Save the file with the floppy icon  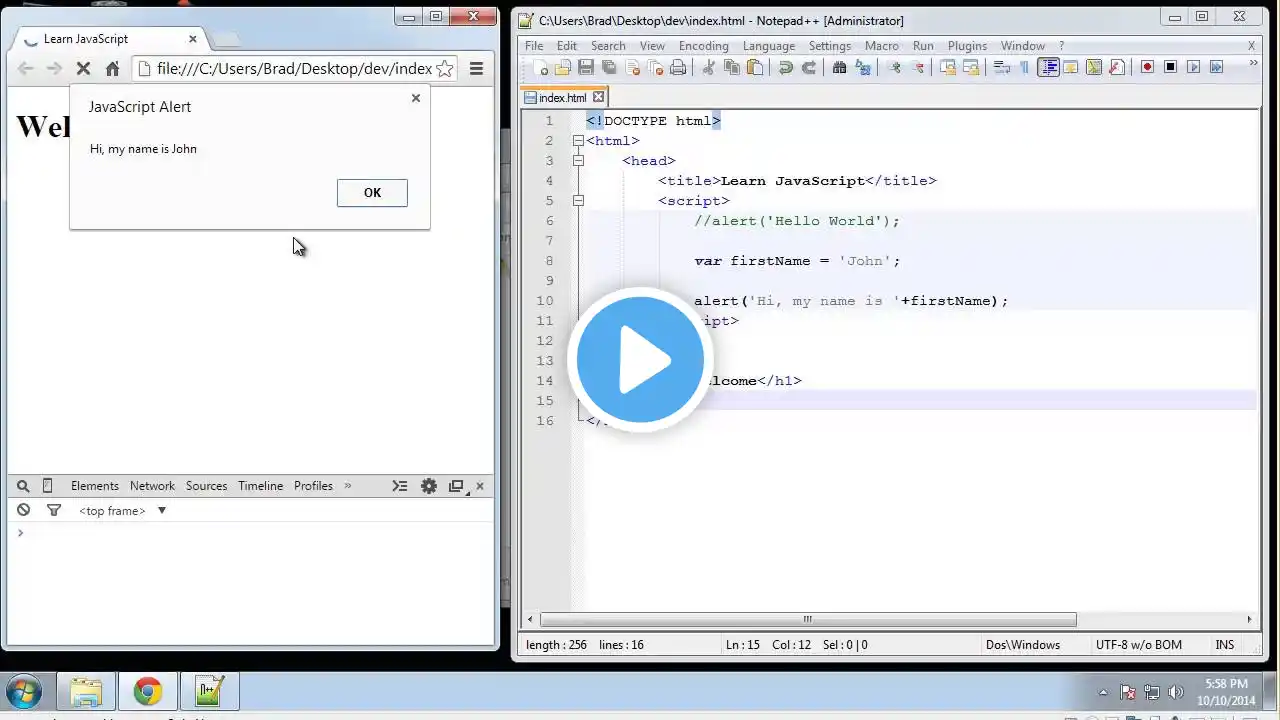pyautogui.click(x=586, y=67)
